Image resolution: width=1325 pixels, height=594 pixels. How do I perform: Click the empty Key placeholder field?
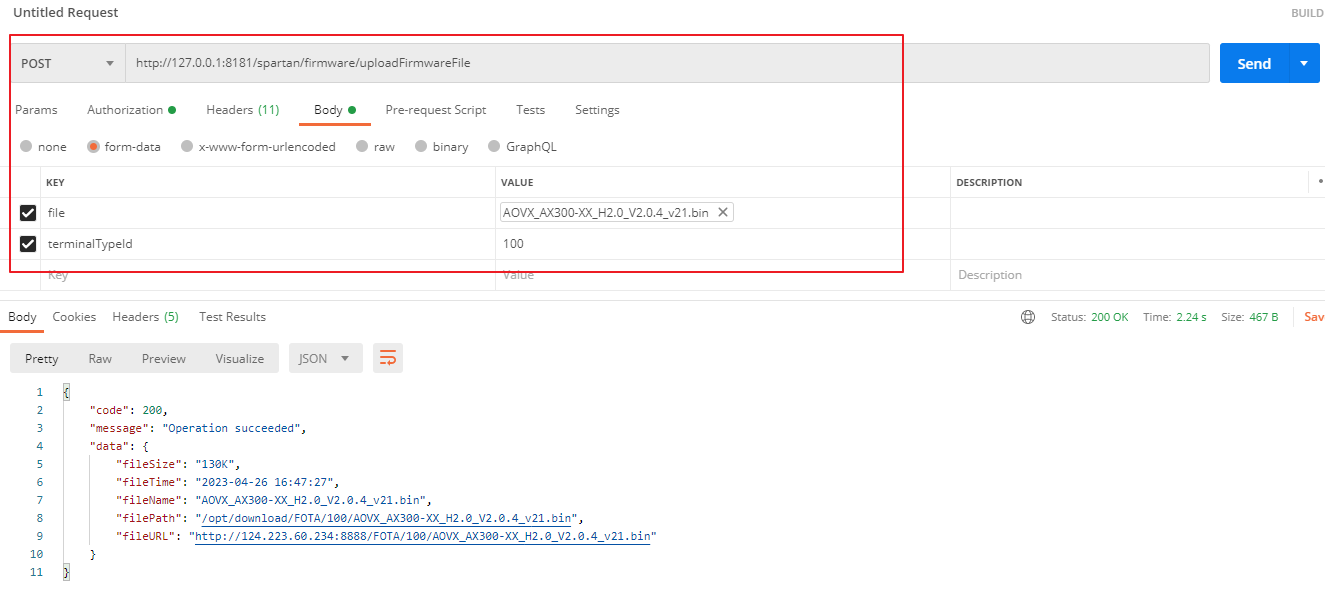(268, 275)
